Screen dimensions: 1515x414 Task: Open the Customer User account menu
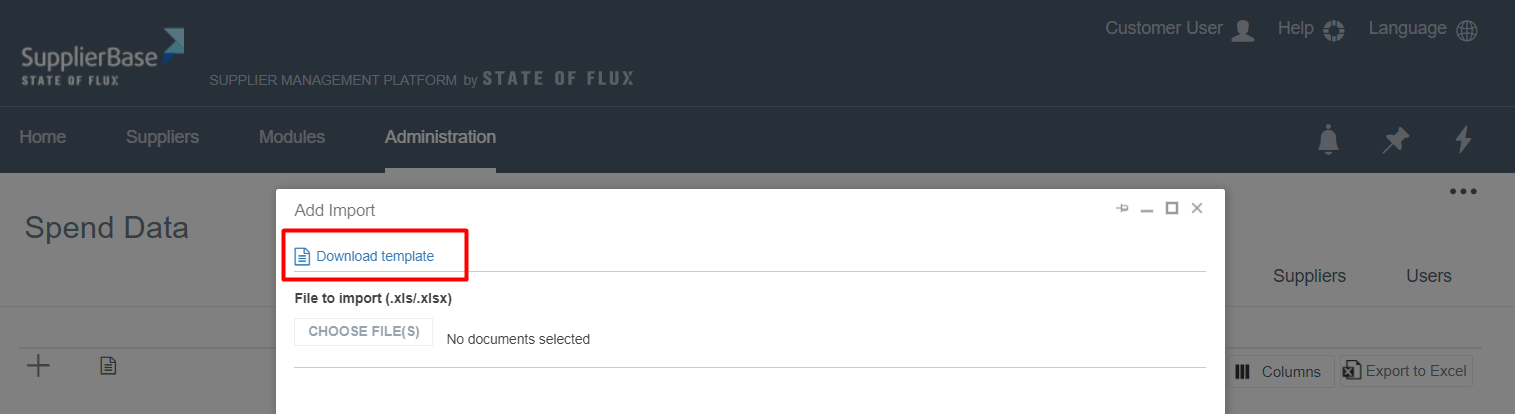coord(1179,29)
